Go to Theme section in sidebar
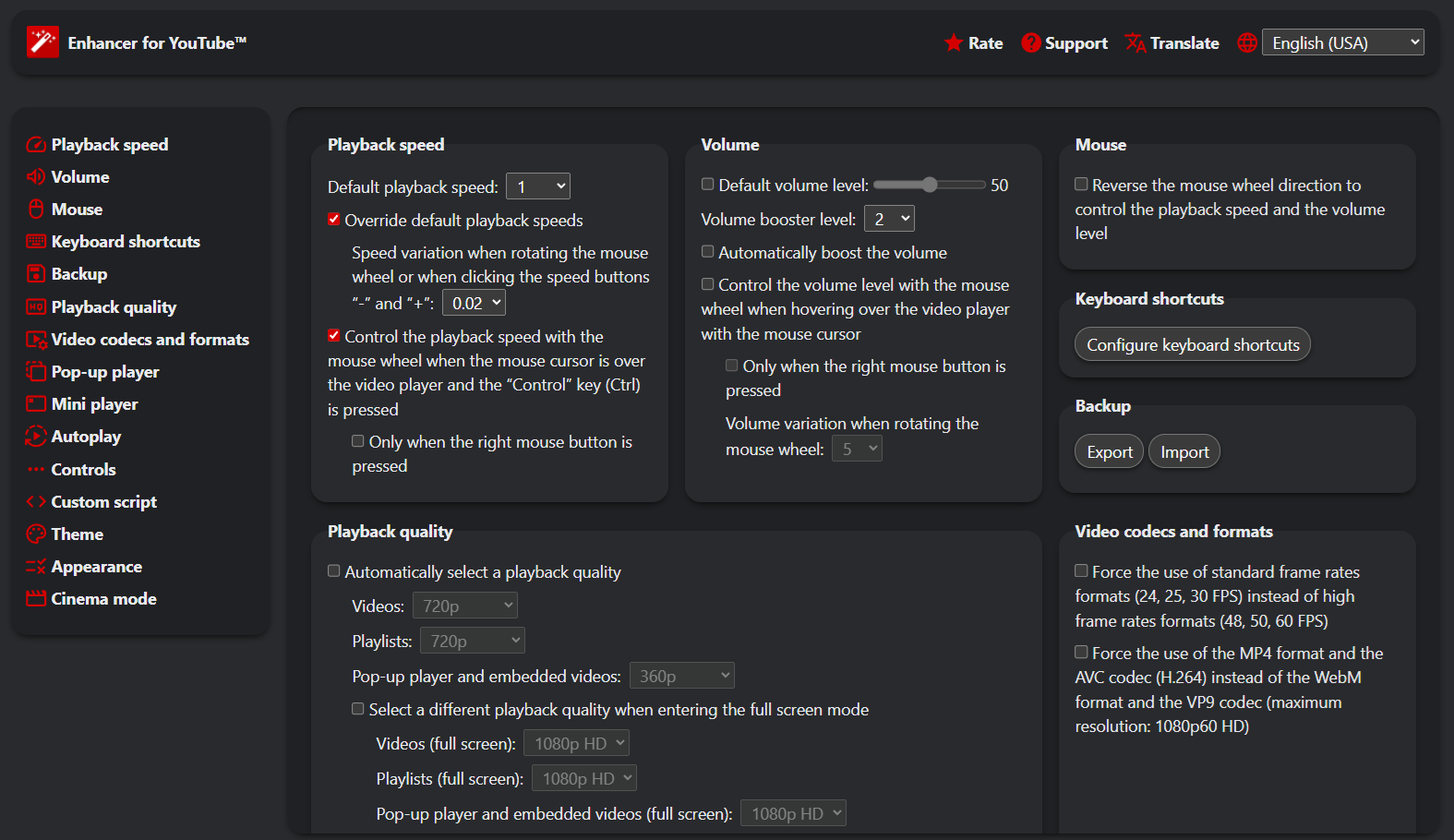 click(x=78, y=534)
